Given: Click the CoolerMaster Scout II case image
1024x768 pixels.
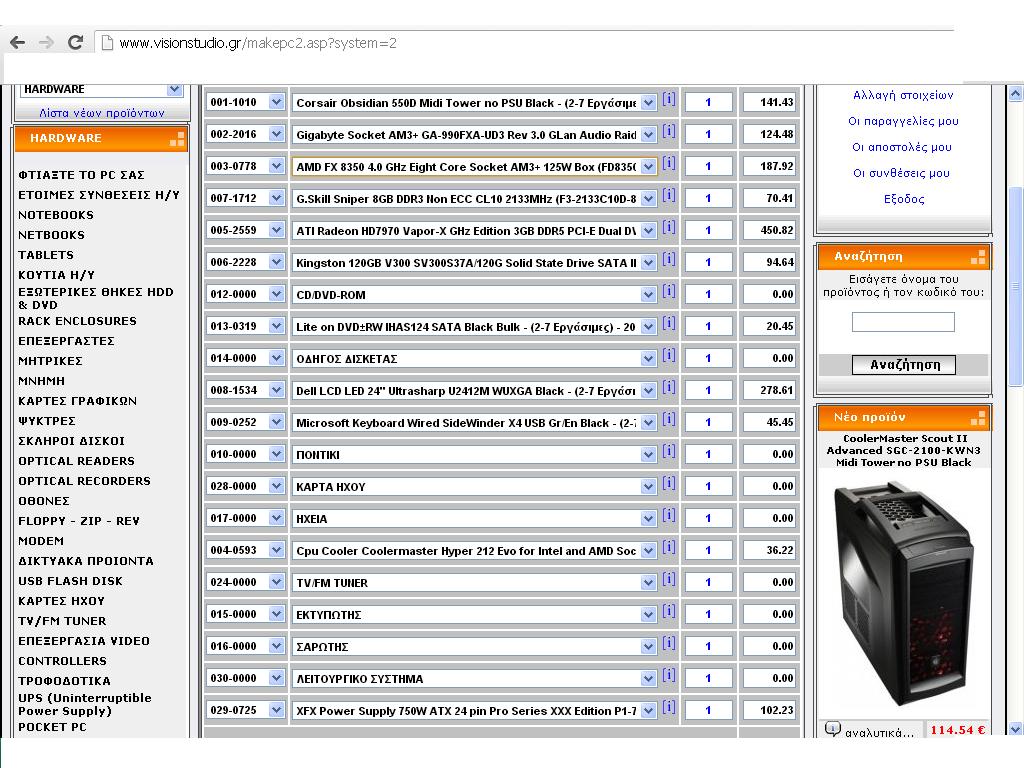Looking at the screenshot, I should point(903,593).
